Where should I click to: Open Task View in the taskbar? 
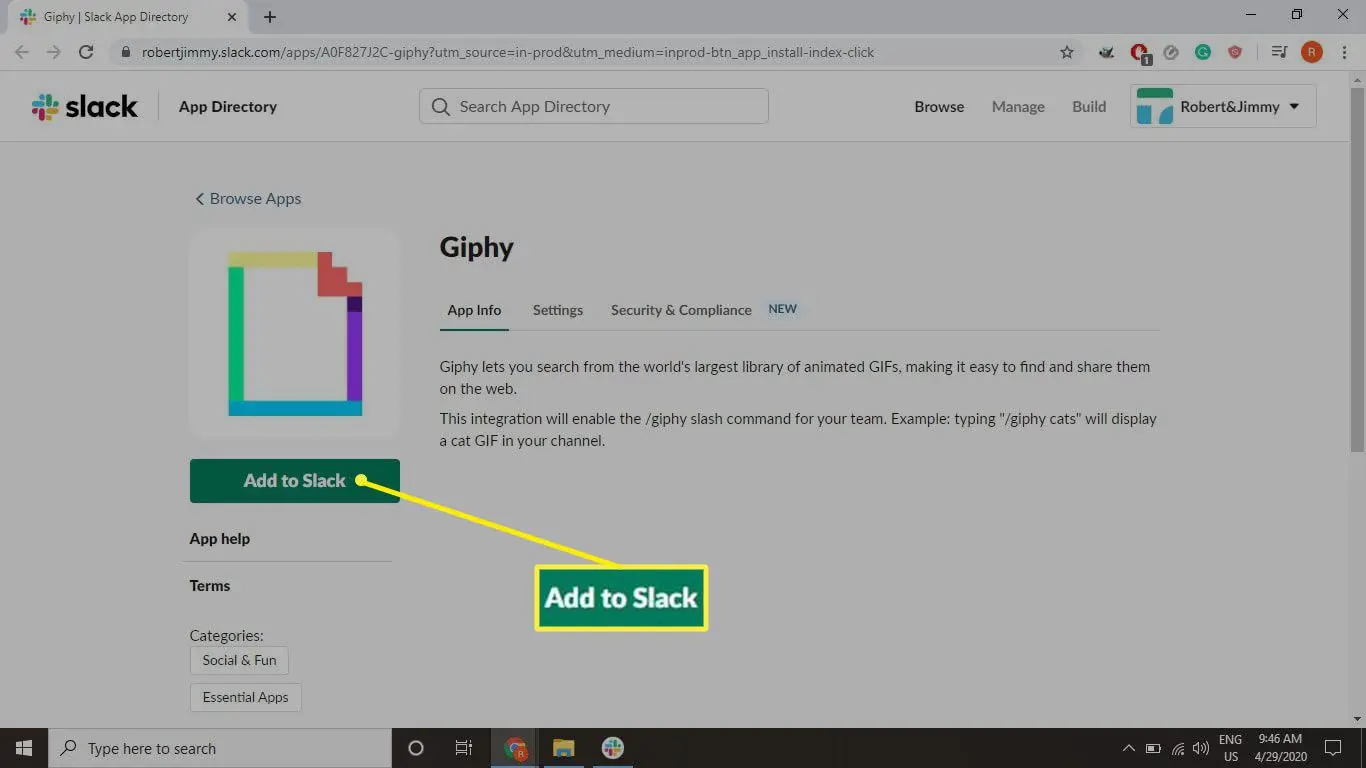point(464,748)
